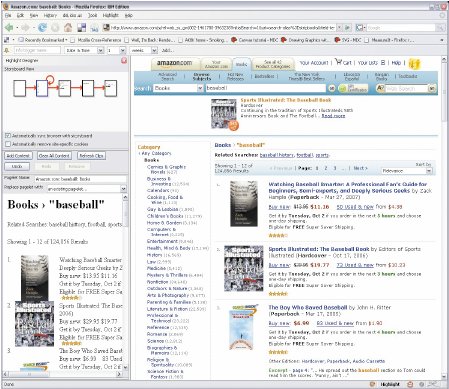Image resolution: width=449 pixels, height=389 pixels.
Task: Open the SVG - MDC bookmark
Action: [x=348, y=40]
